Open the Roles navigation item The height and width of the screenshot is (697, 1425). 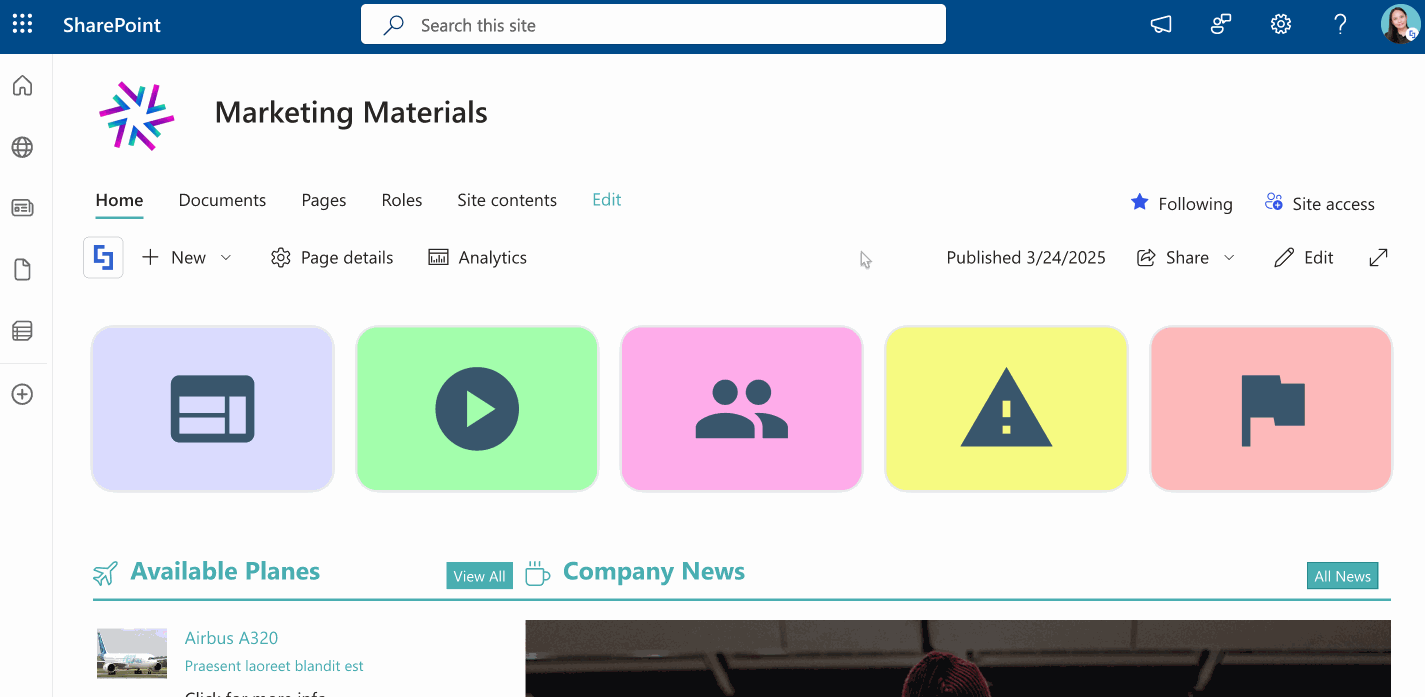[x=402, y=200]
